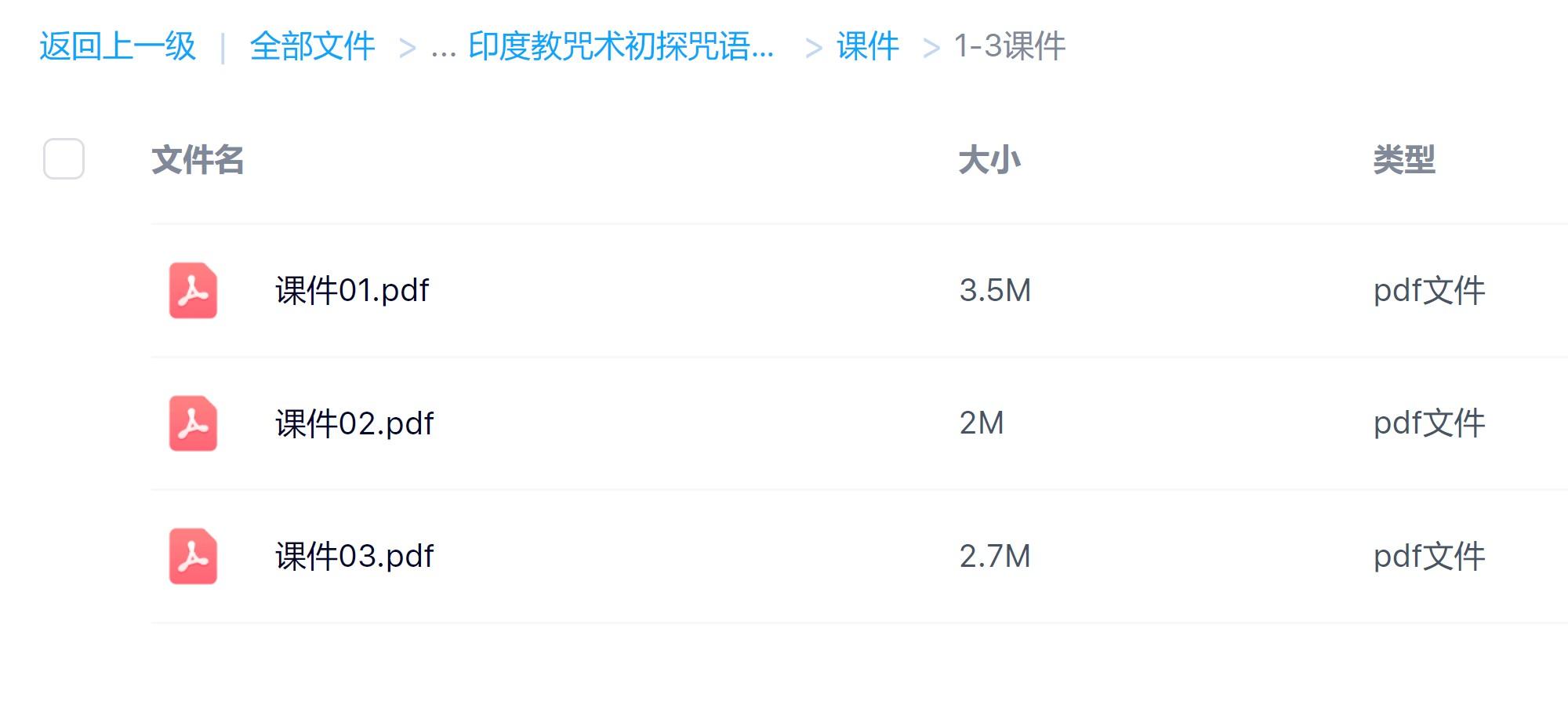
Task: Expand the collapsed breadcrumb ellipsis
Action: pyautogui.click(x=443, y=49)
